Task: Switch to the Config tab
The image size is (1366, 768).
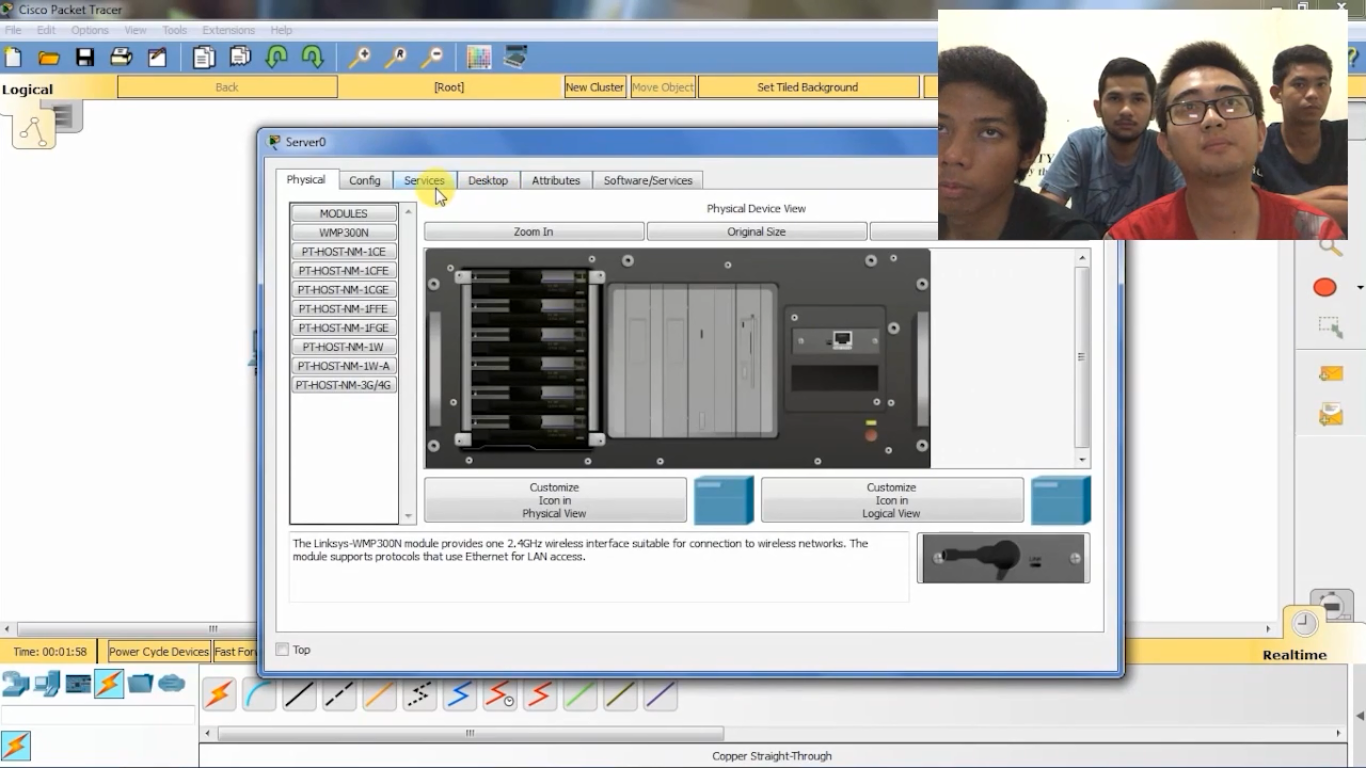Action: [x=365, y=180]
